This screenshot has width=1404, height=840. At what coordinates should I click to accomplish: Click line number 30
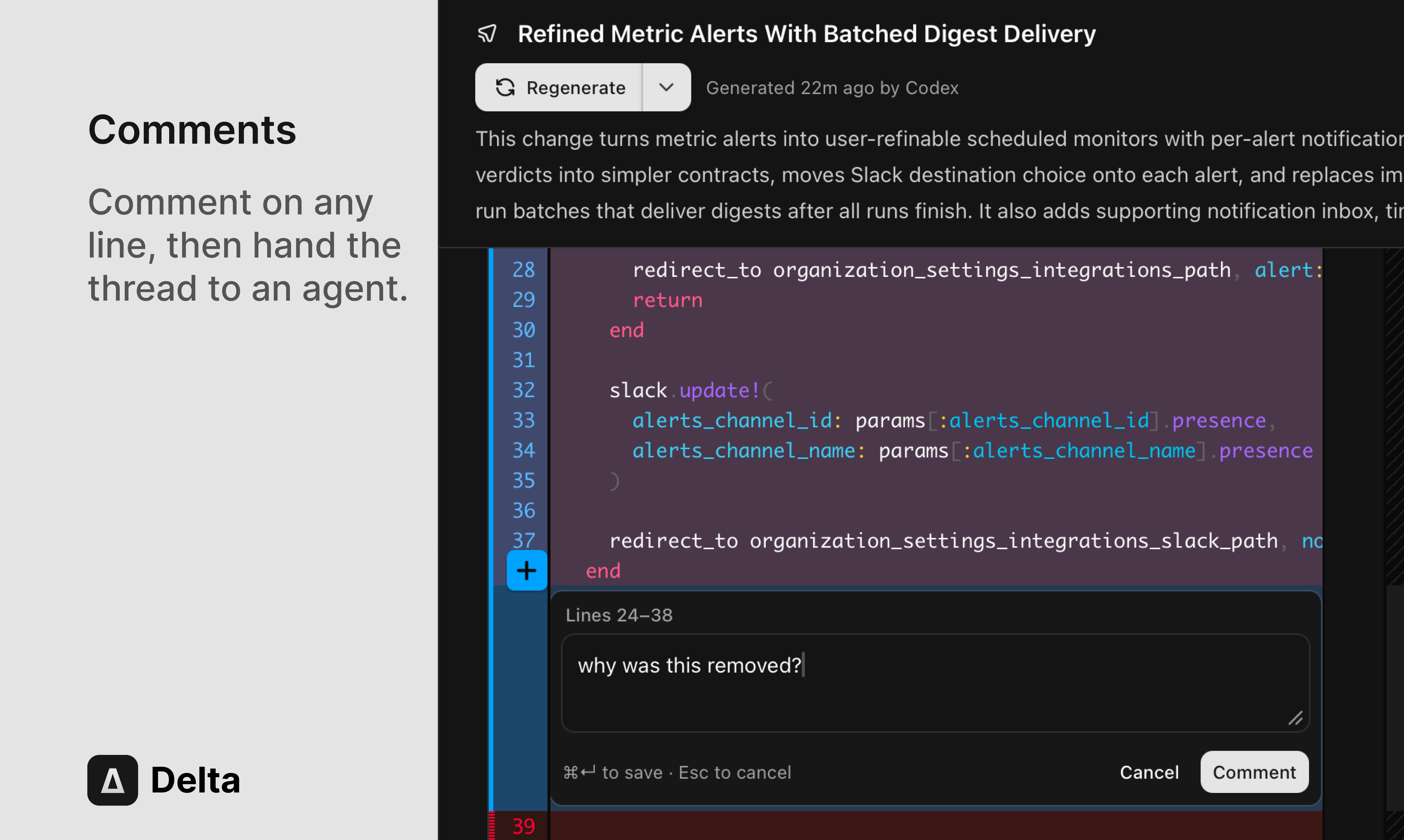[x=524, y=330]
